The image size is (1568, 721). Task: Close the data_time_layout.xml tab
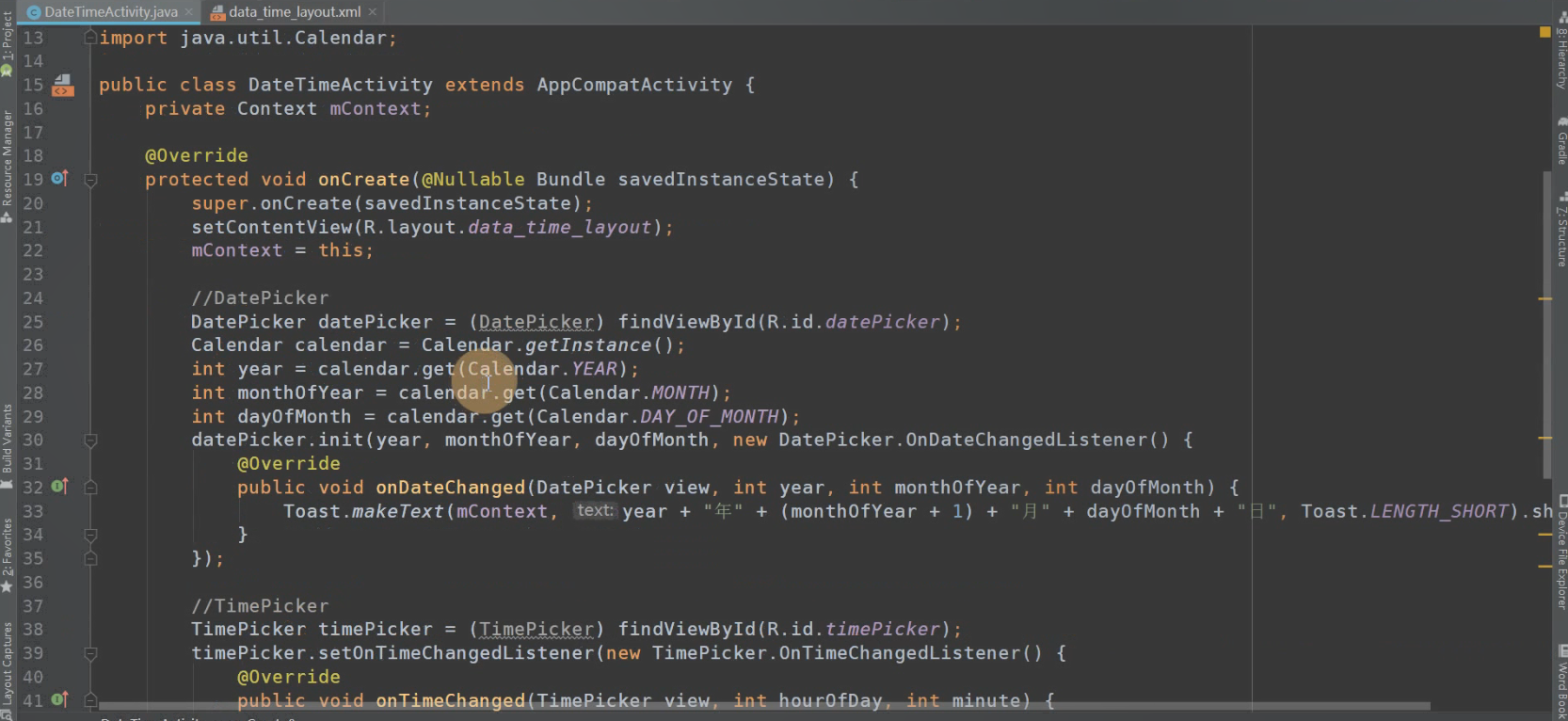(x=373, y=12)
